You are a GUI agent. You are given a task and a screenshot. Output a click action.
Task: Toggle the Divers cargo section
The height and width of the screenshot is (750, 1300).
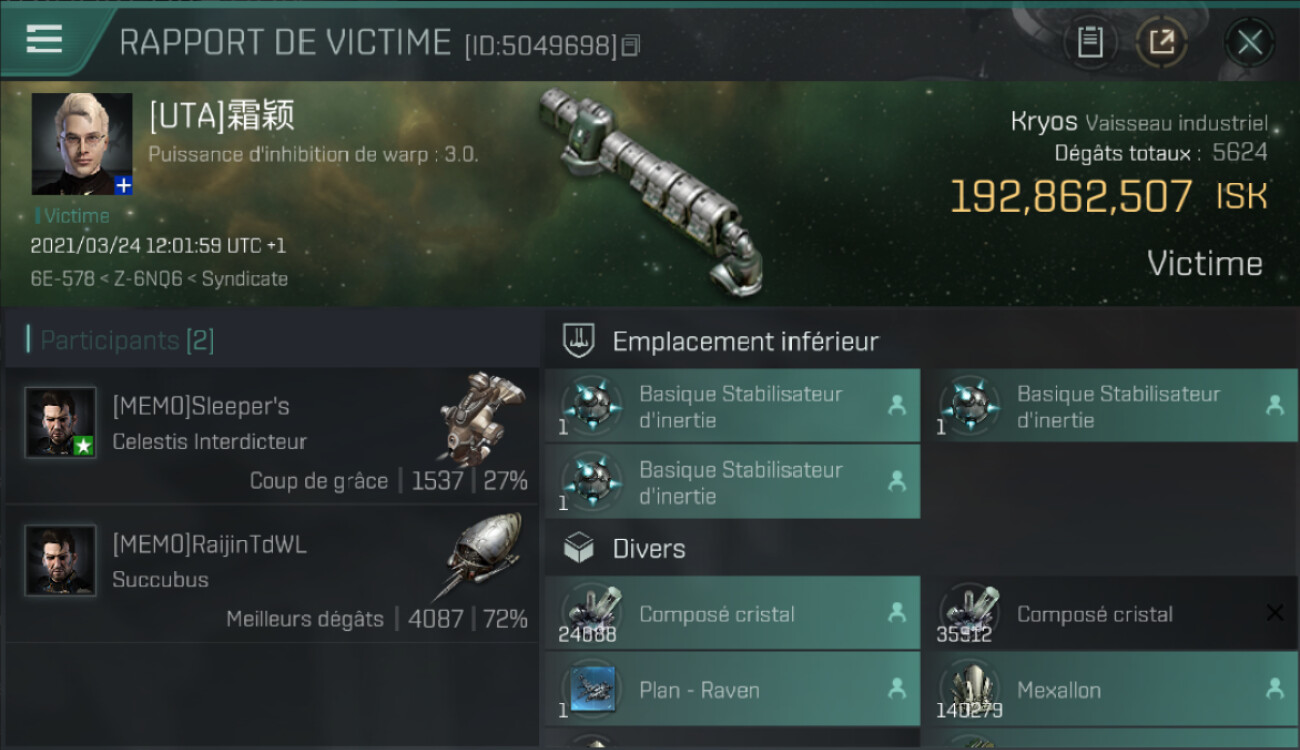(x=921, y=548)
